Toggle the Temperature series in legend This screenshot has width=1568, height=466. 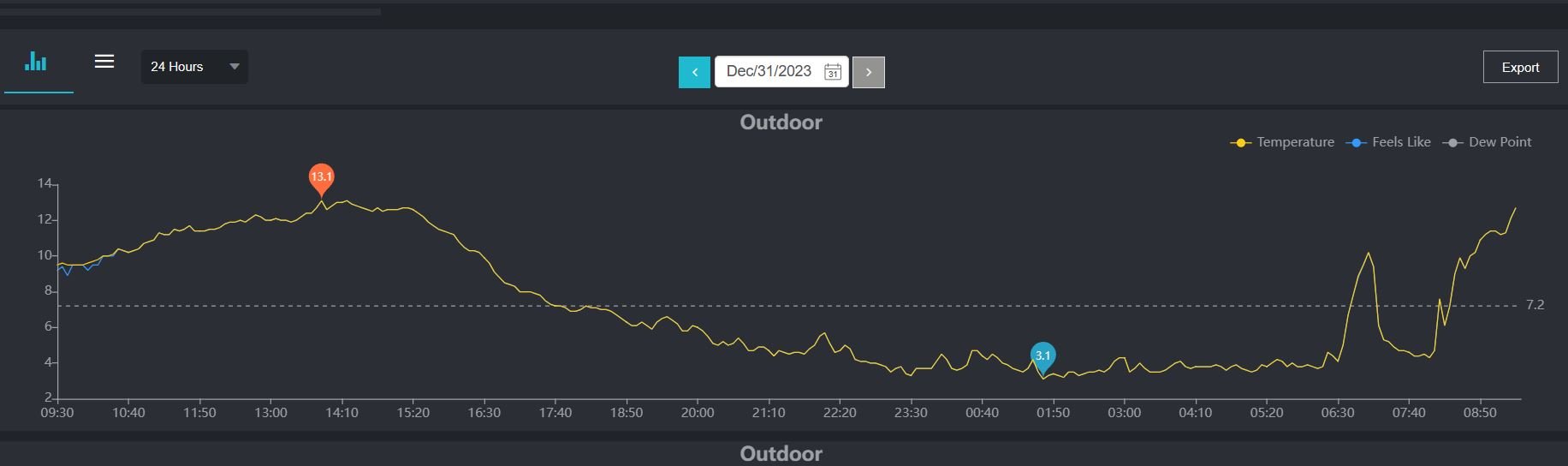[x=1282, y=142]
